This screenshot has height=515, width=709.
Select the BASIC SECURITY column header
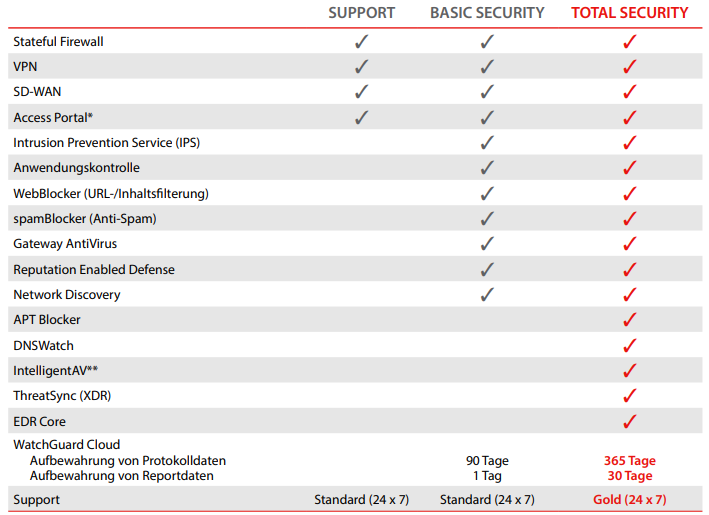(487, 13)
